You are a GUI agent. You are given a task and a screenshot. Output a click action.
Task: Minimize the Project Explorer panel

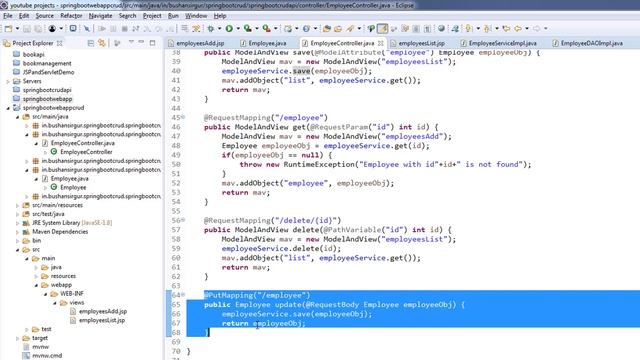click(141, 42)
